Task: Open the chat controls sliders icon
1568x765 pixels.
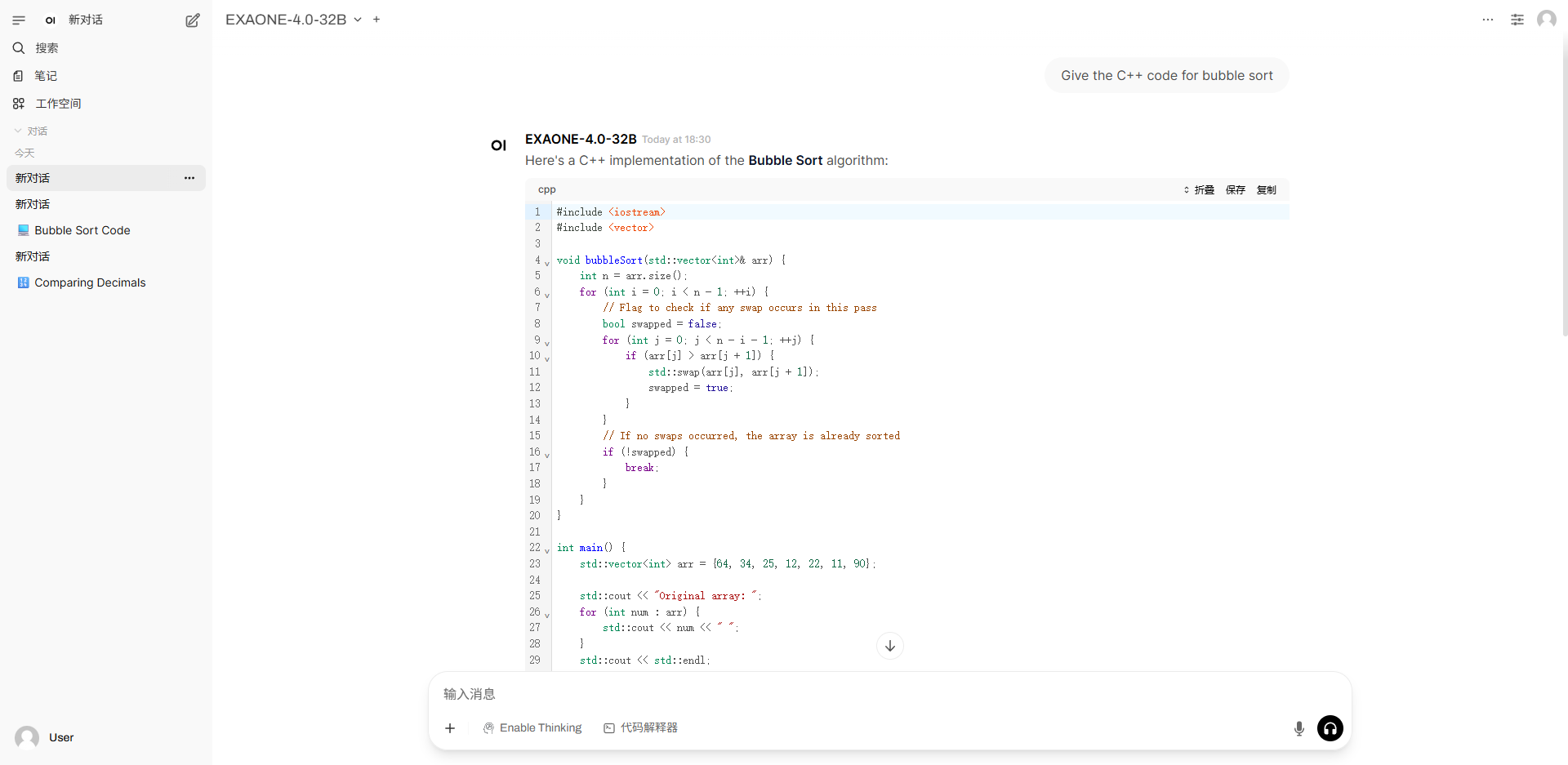Action: tap(1517, 20)
